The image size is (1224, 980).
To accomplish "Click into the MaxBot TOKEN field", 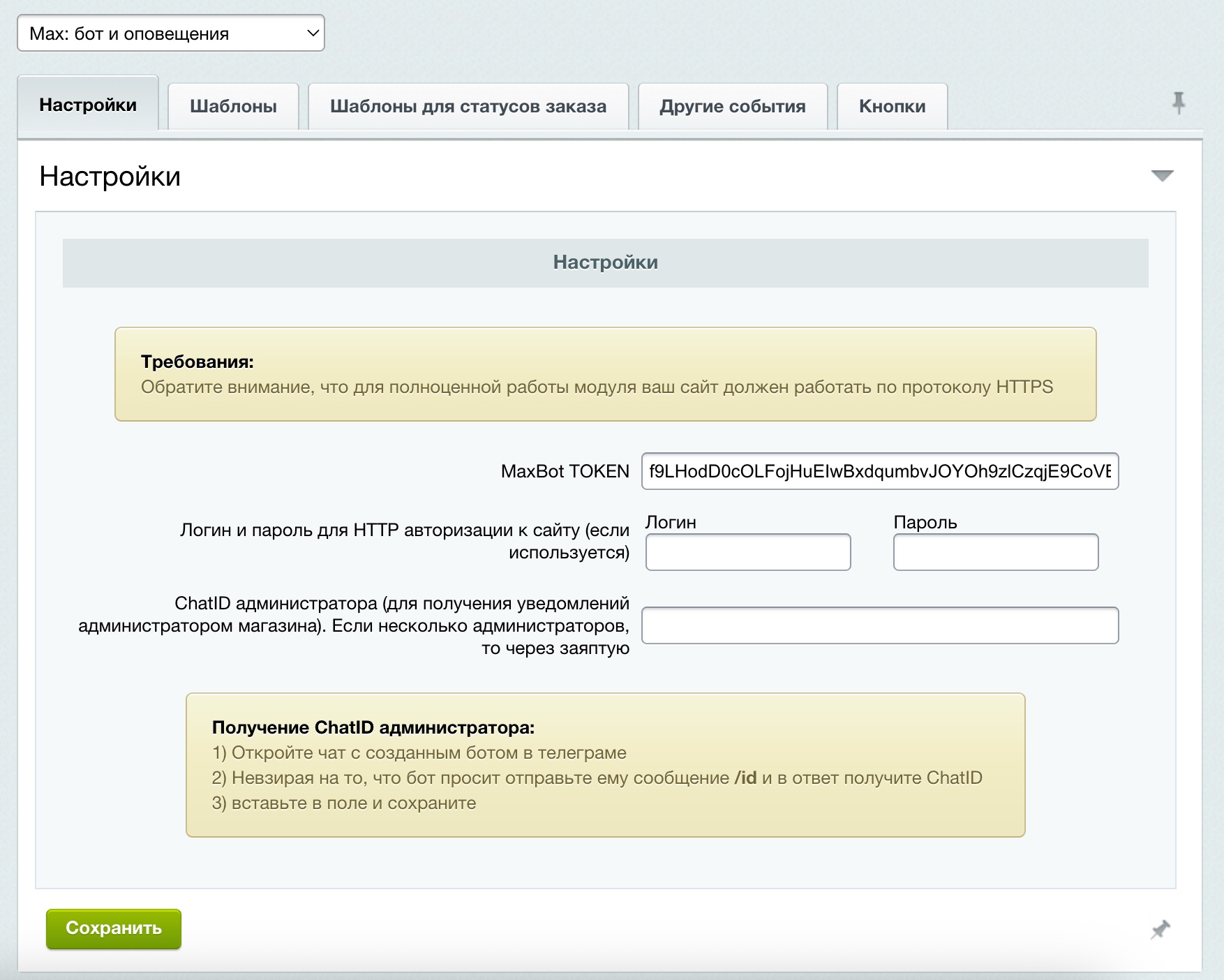I will pyautogui.click(x=879, y=472).
